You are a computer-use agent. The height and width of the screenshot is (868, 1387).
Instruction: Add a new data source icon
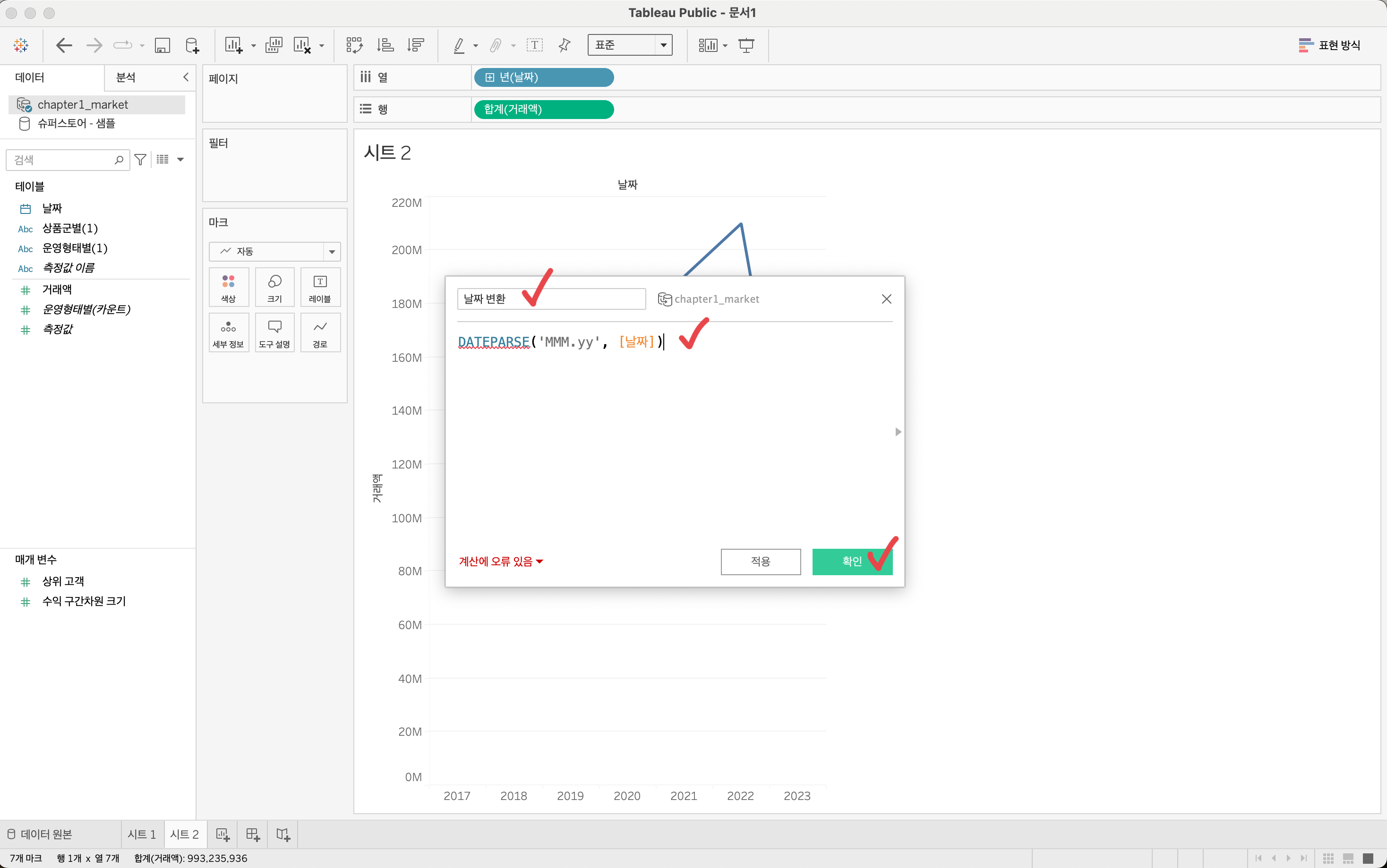(x=192, y=45)
